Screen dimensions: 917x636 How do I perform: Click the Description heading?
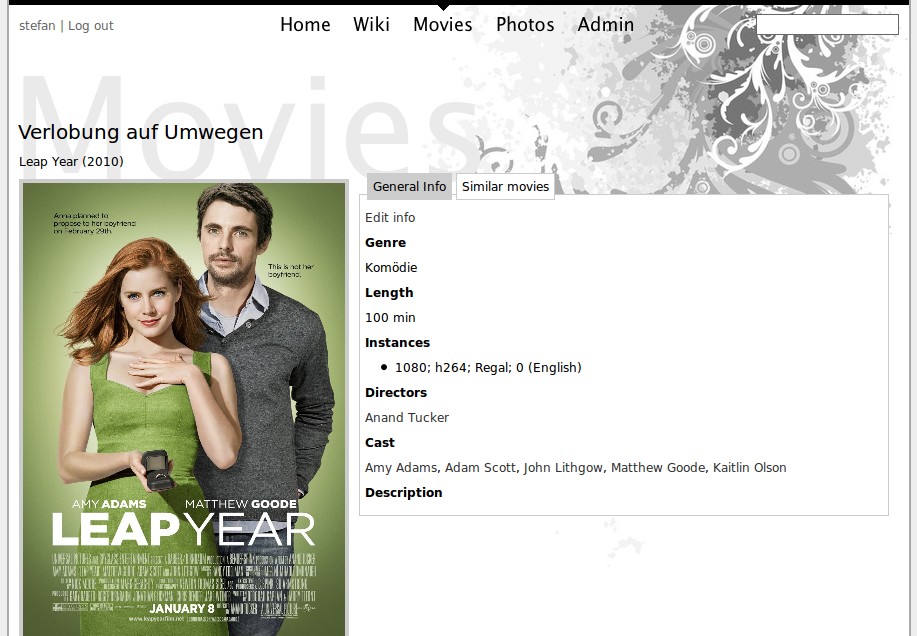(x=404, y=493)
